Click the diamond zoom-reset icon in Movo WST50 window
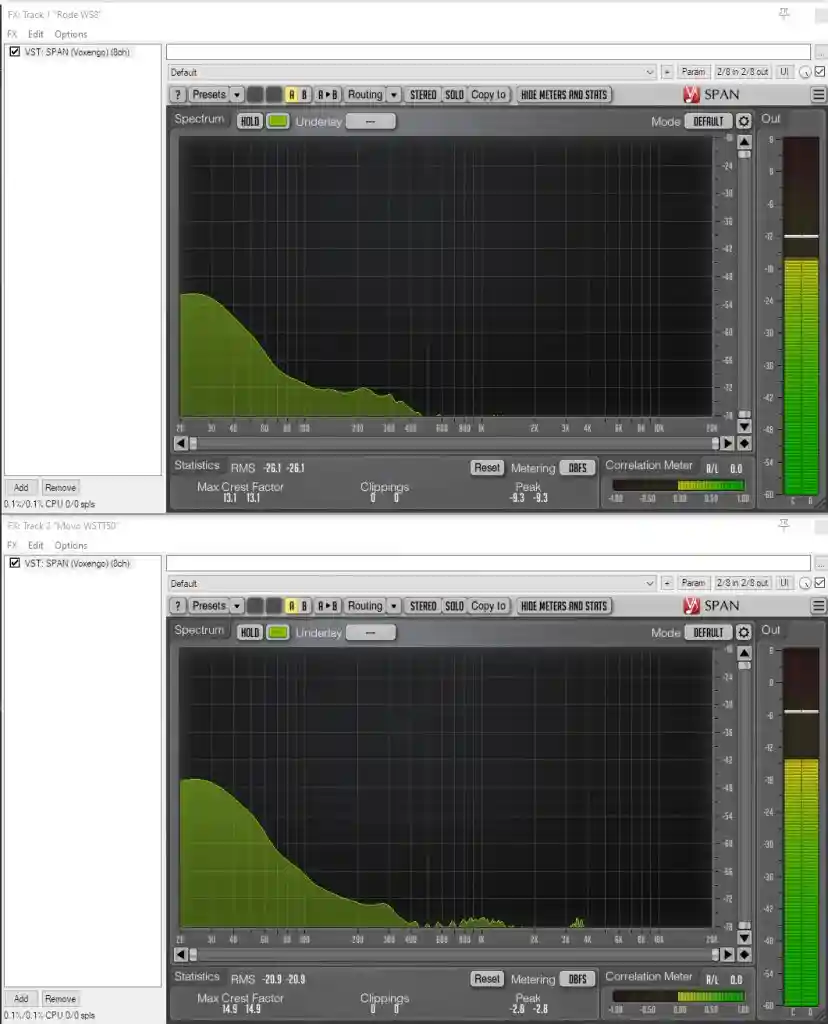 pyautogui.click(x=744, y=955)
